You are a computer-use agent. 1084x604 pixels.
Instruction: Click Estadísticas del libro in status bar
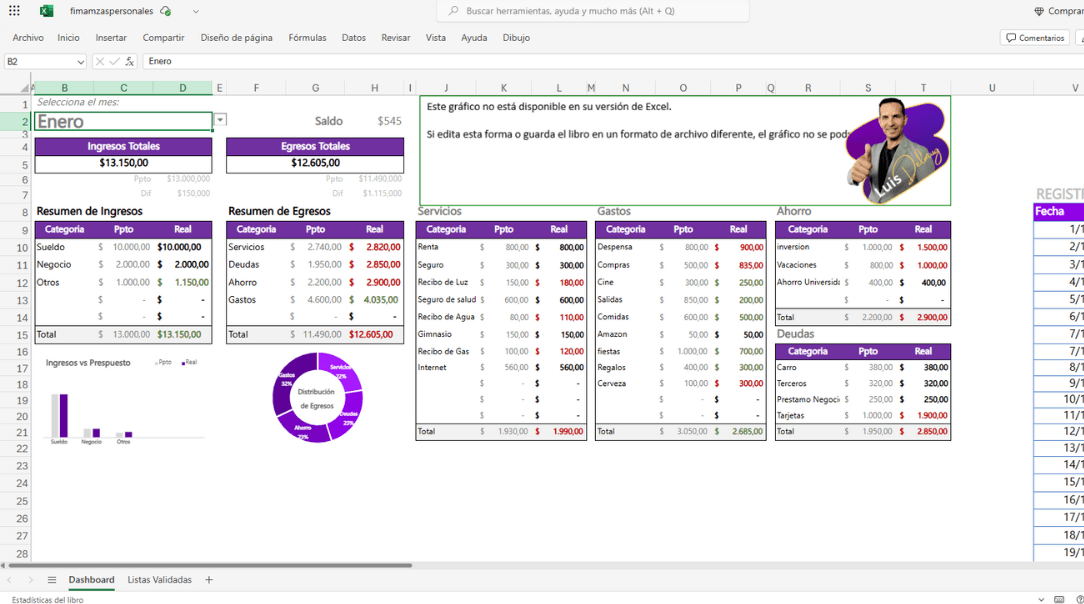point(48,600)
